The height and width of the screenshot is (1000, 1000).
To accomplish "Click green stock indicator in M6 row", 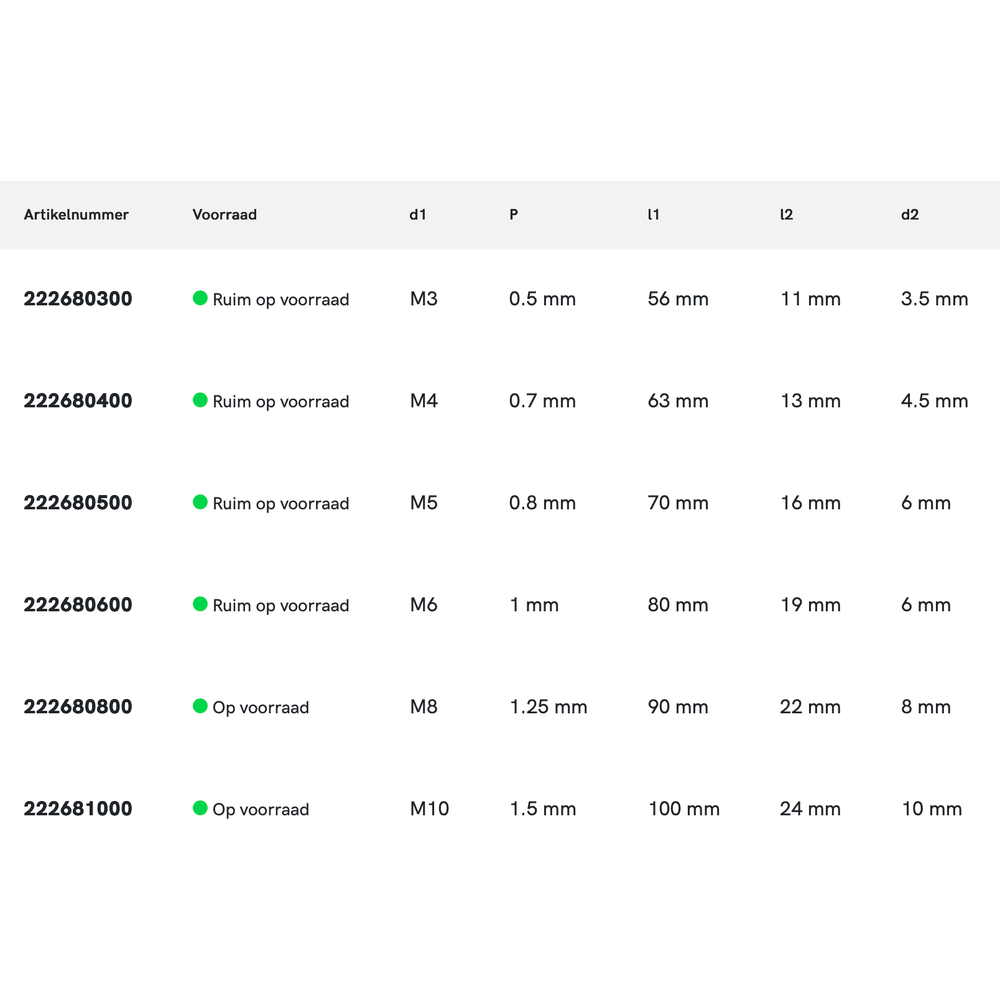I will tap(200, 604).
